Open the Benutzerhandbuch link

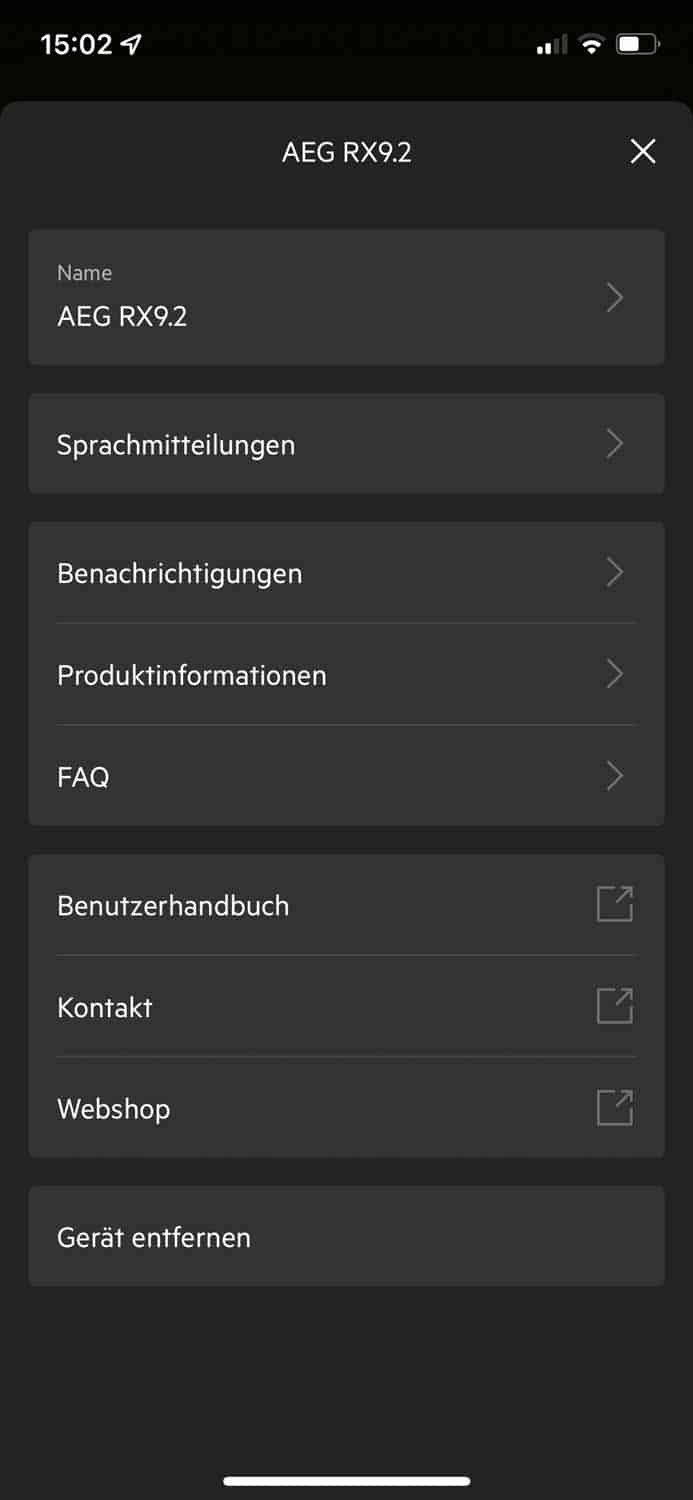pyautogui.click(x=173, y=905)
